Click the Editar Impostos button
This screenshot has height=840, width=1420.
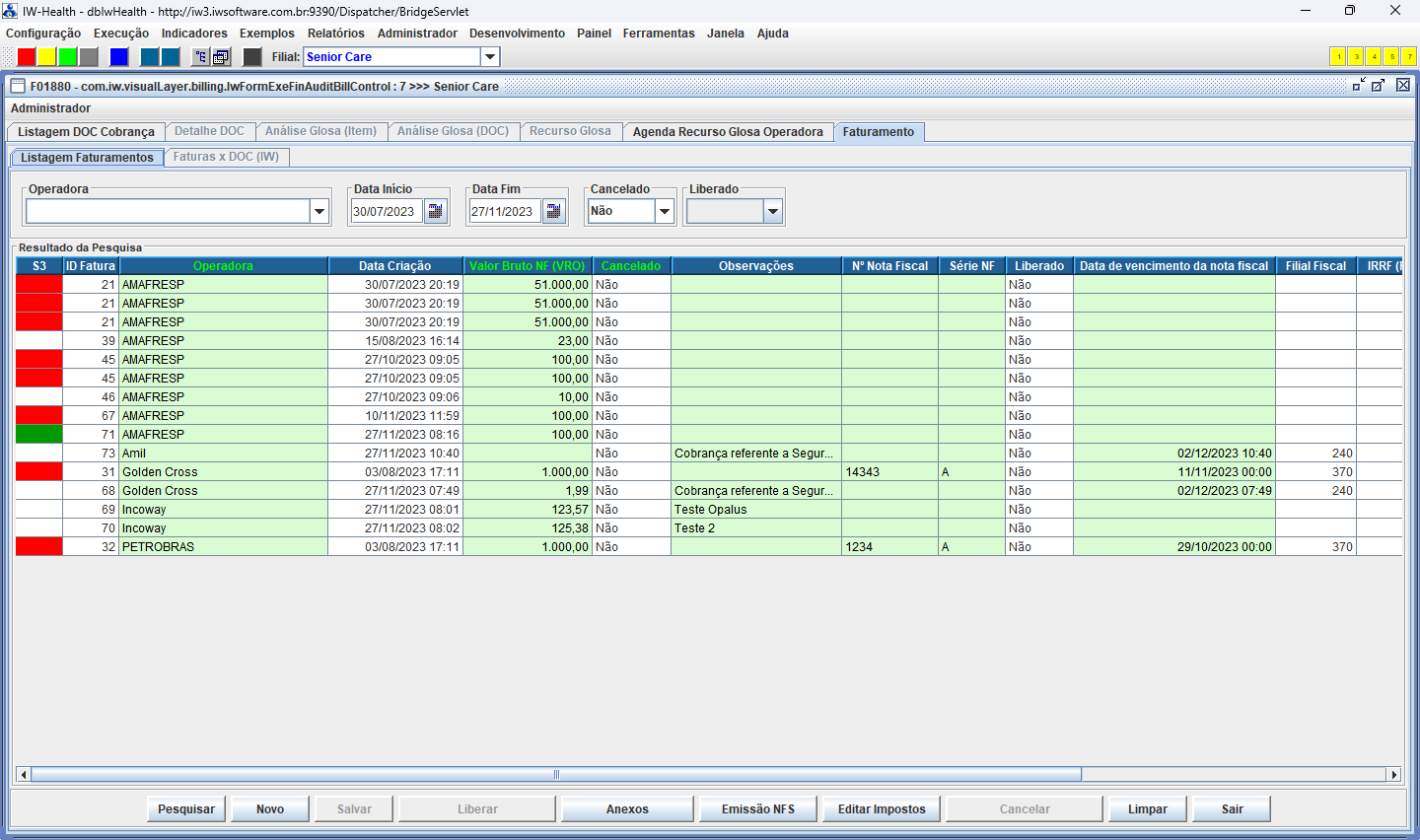[882, 809]
